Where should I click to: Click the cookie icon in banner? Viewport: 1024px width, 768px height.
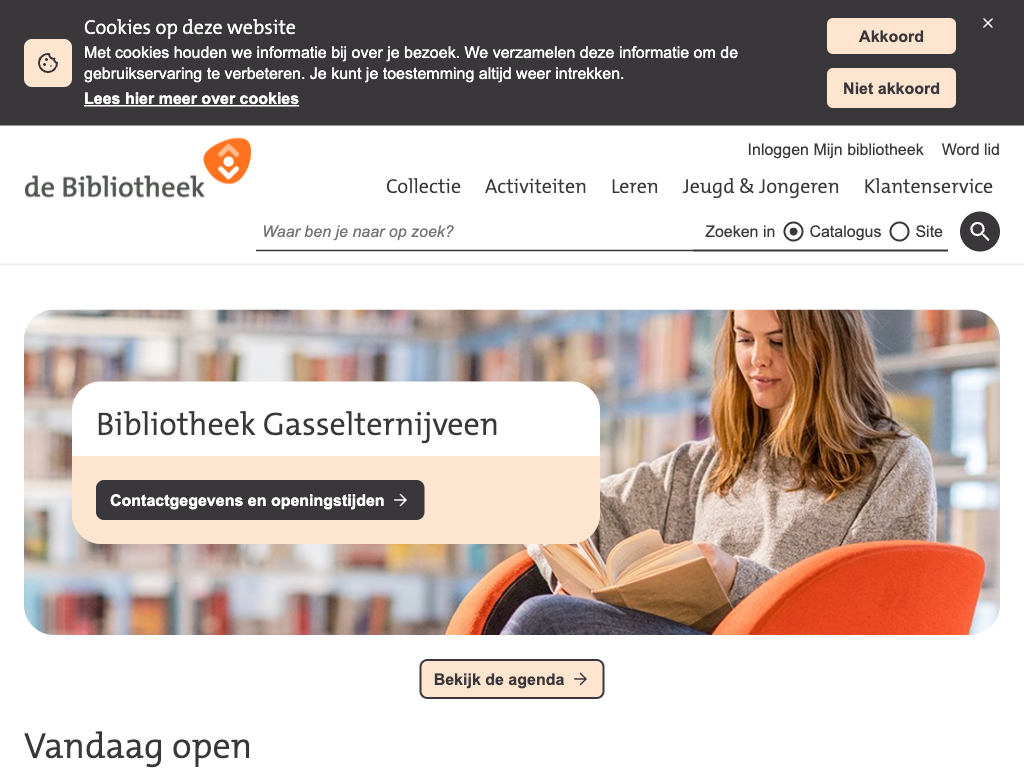48,63
